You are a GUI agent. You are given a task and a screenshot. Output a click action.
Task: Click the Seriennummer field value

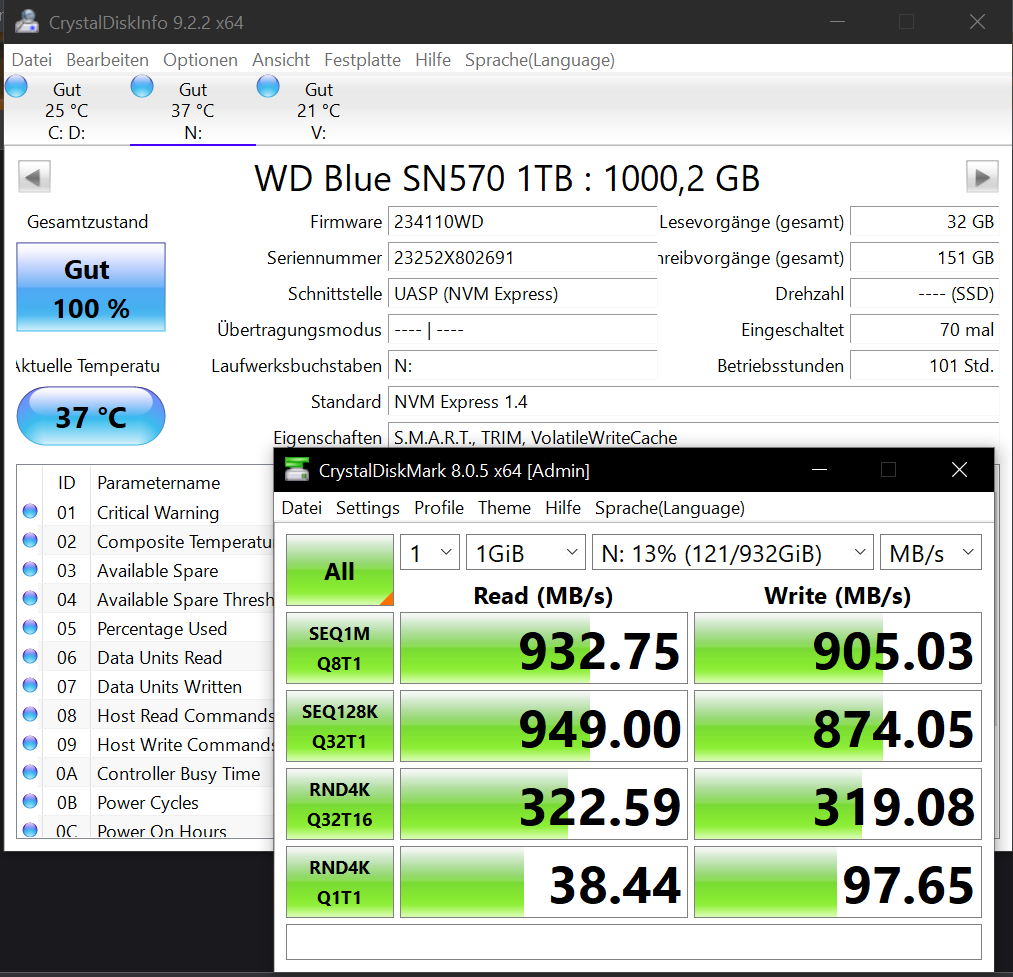coord(522,258)
